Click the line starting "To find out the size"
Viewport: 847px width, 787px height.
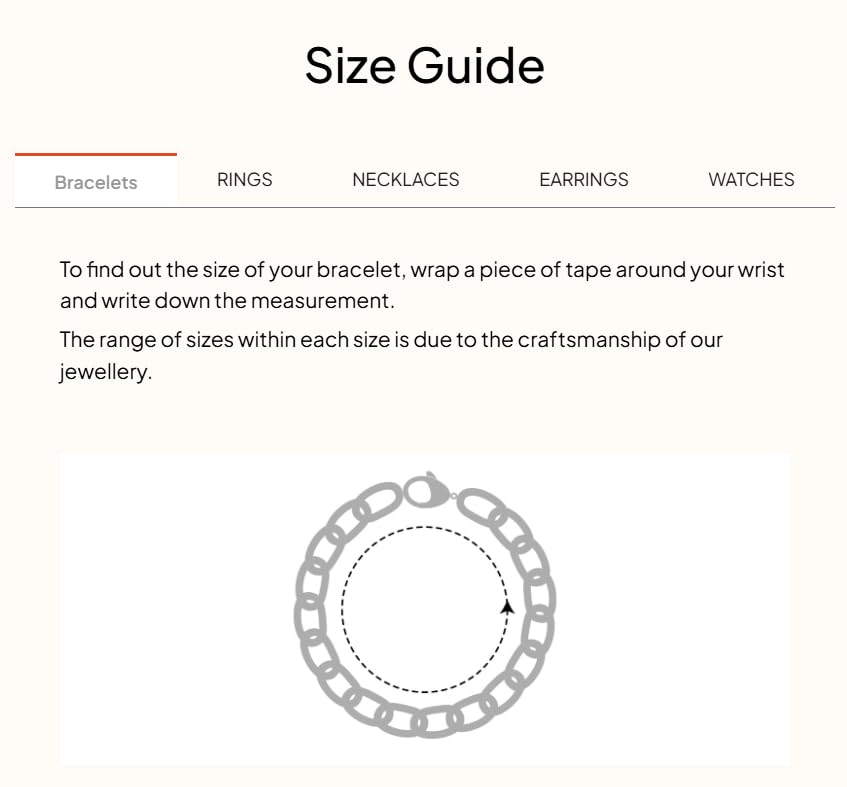(x=421, y=270)
